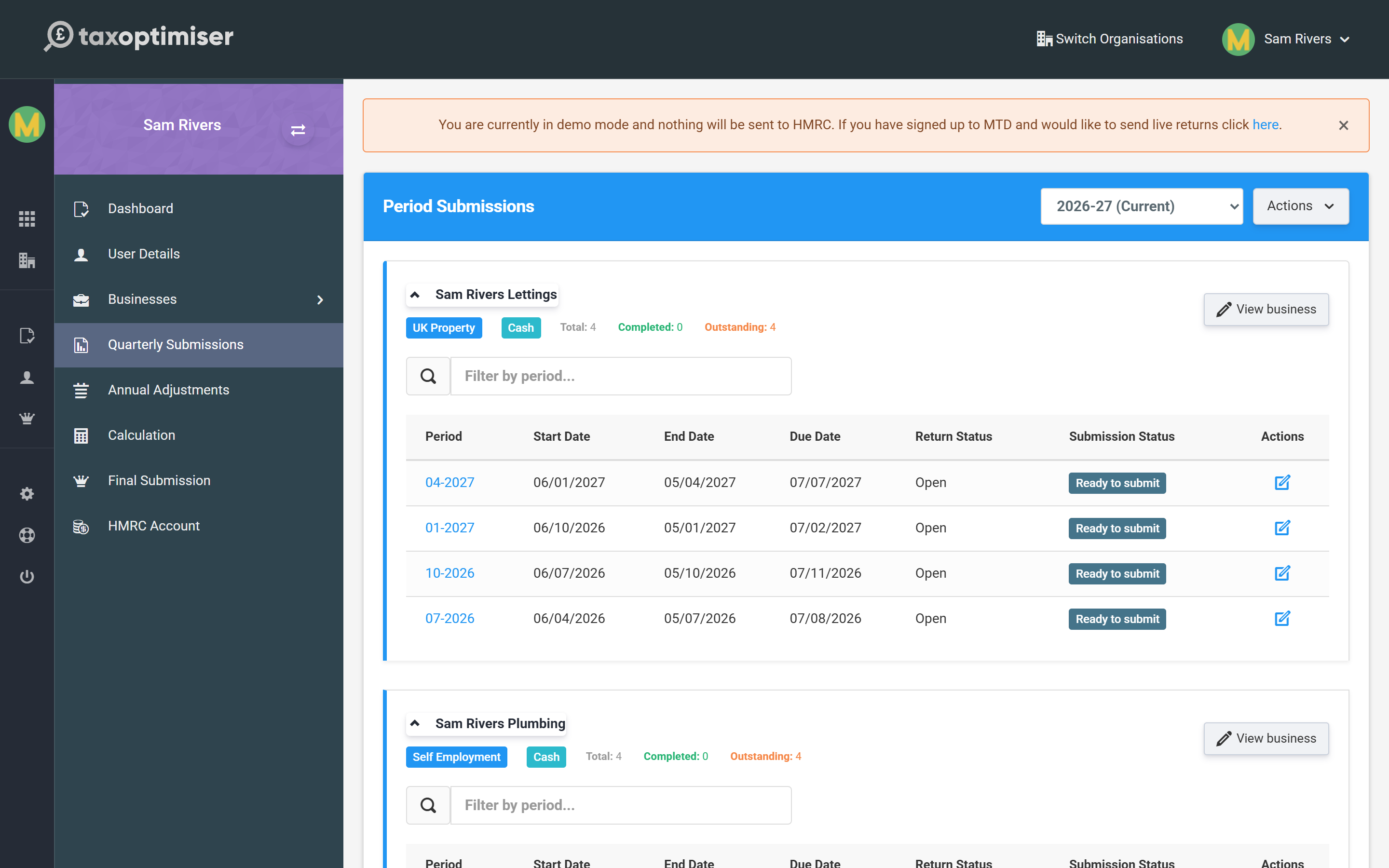The image size is (1389, 868).
Task: Click 'Outstanding: 4' under Sam Rivers Lettings
Action: (740, 327)
